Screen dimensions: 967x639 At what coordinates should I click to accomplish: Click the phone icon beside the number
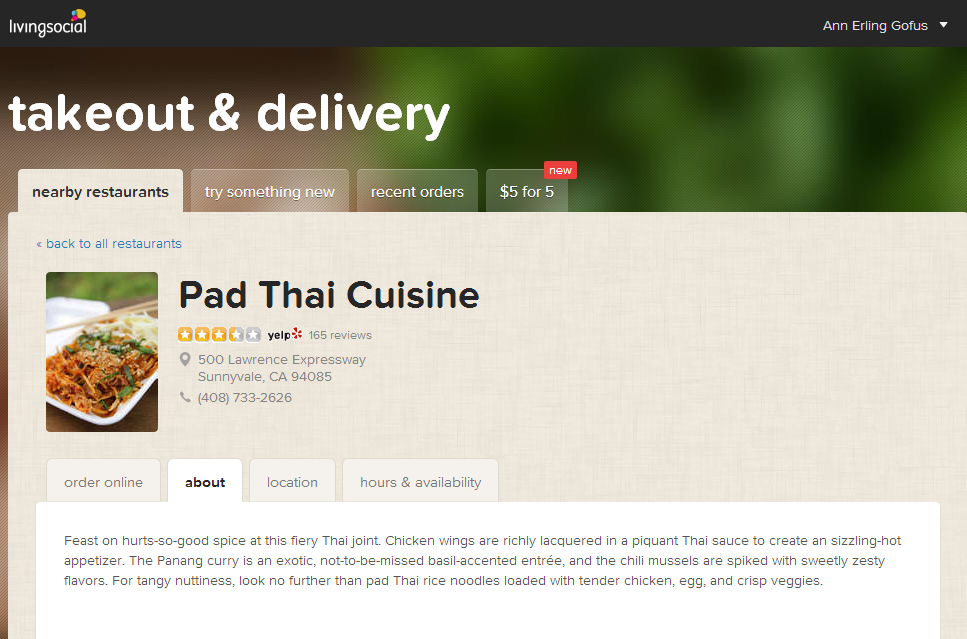[185, 397]
